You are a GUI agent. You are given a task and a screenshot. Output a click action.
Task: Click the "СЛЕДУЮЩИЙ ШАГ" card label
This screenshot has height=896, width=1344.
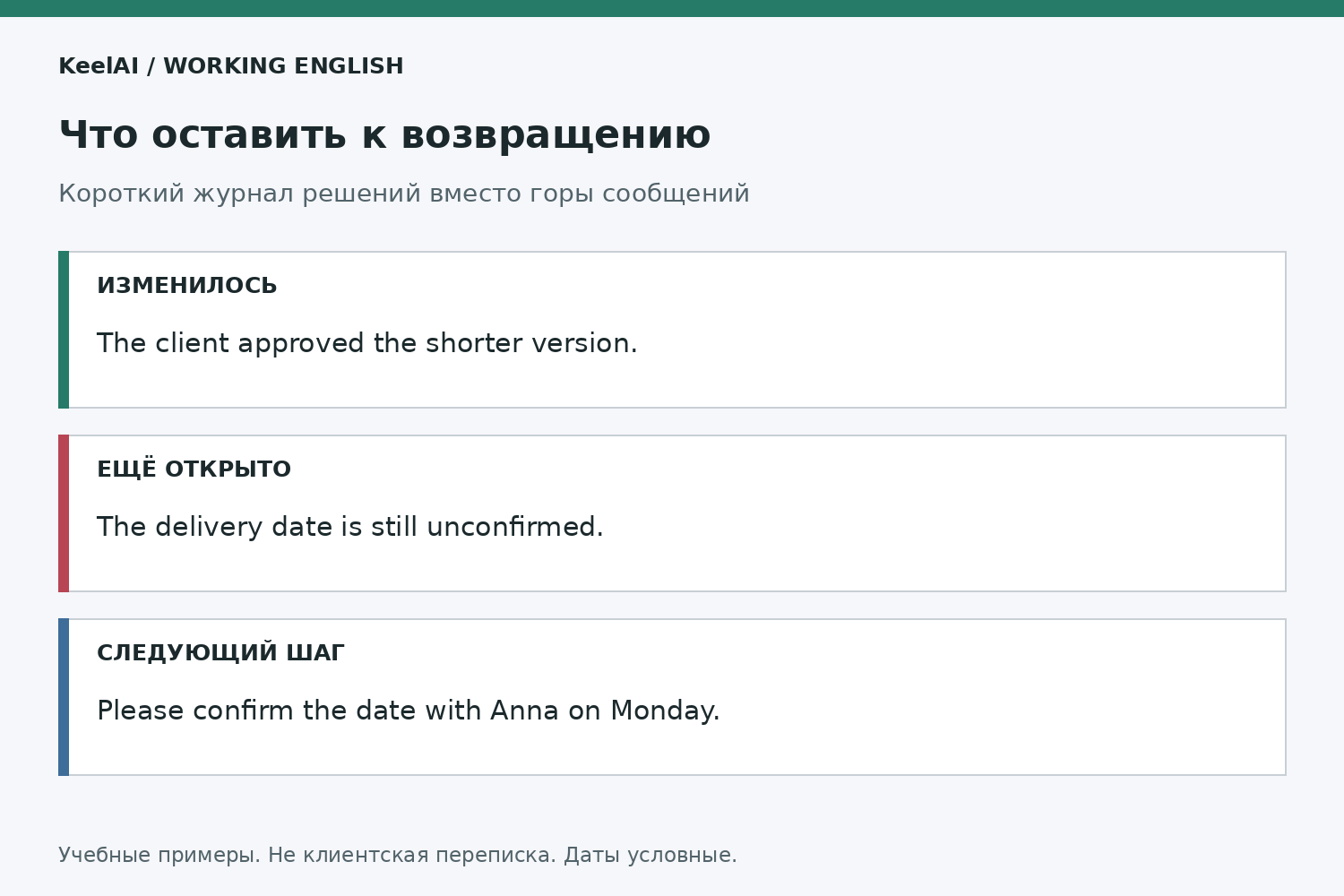coord(220,652)
